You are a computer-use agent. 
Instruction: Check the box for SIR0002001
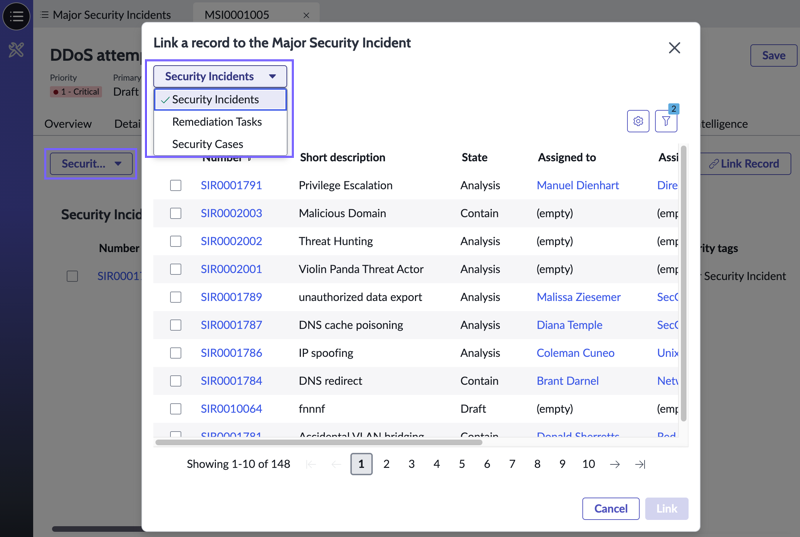tap(176, 269)
